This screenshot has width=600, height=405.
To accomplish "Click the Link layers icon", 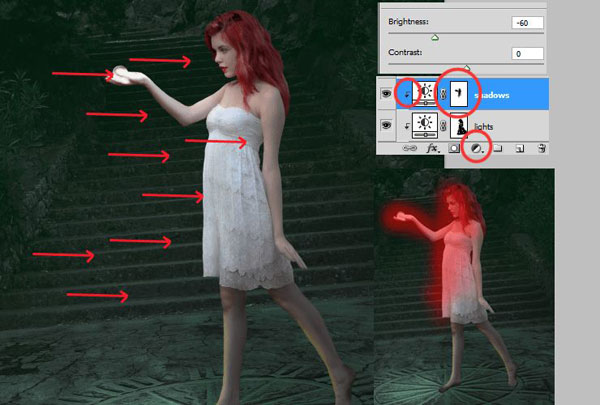I will [410, 148].
